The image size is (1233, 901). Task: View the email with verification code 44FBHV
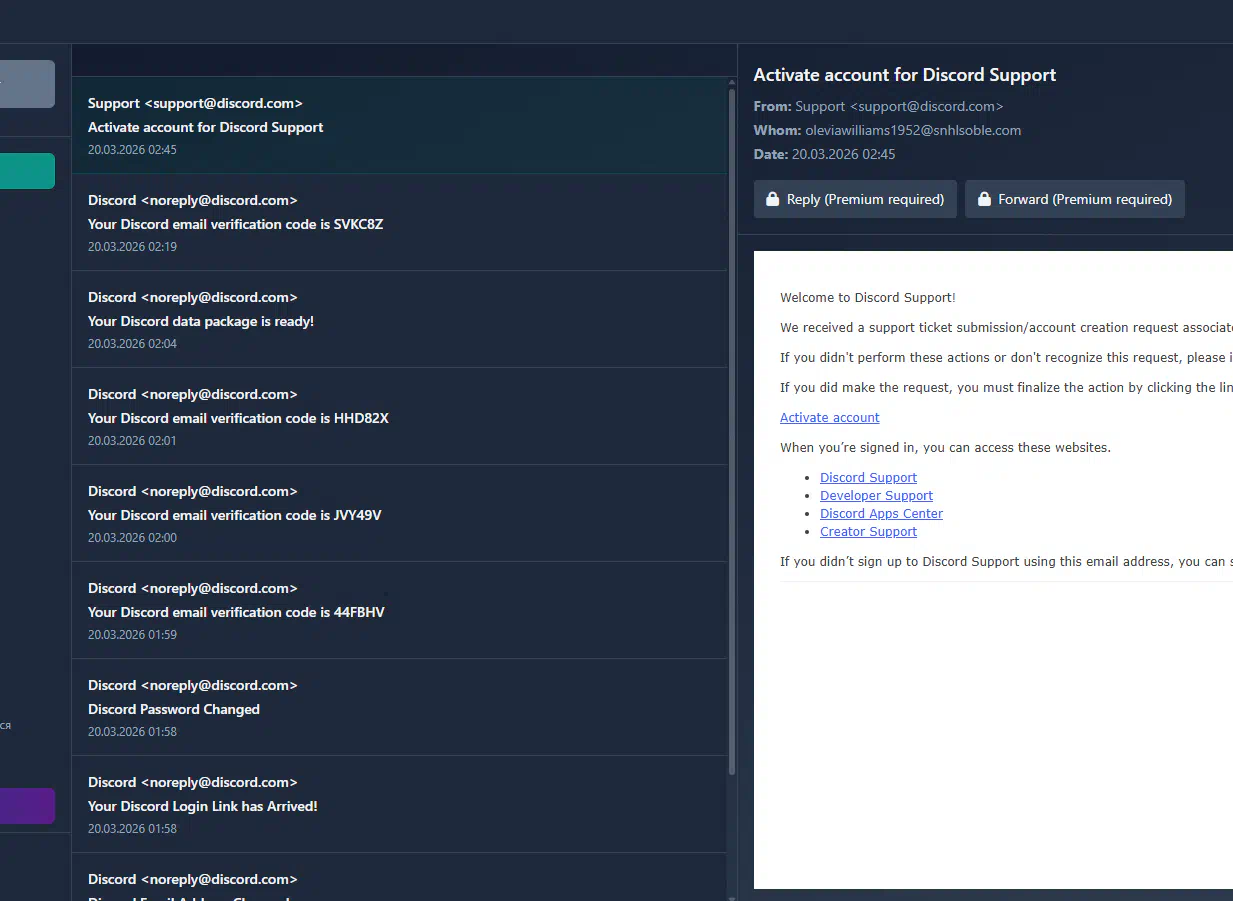399,611
